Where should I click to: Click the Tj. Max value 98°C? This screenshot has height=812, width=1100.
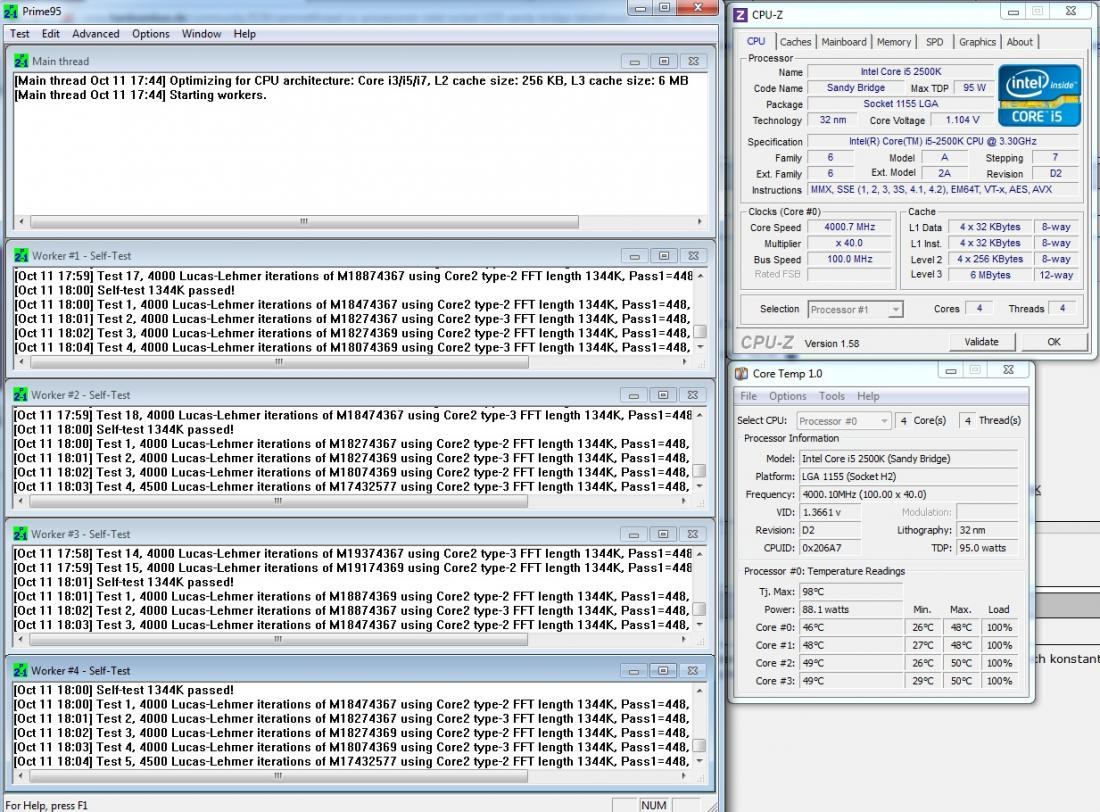coord(851,592)
